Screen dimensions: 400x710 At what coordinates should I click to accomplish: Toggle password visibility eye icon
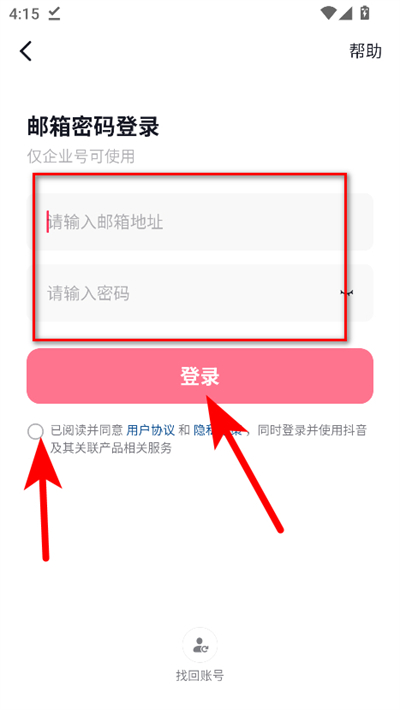(347, 293)
